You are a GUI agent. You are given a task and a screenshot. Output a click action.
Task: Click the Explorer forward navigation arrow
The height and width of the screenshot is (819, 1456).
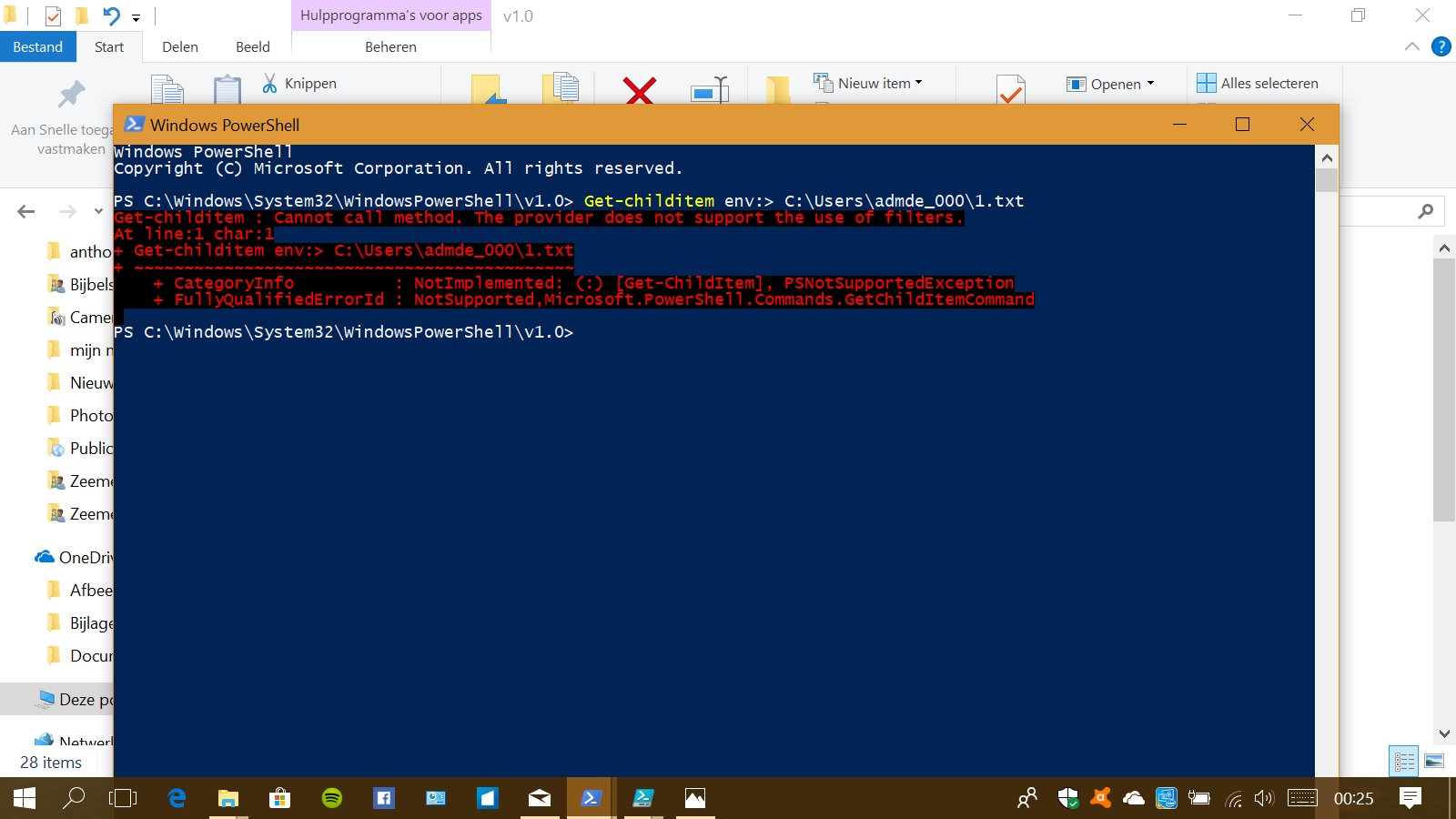(67, 211)
